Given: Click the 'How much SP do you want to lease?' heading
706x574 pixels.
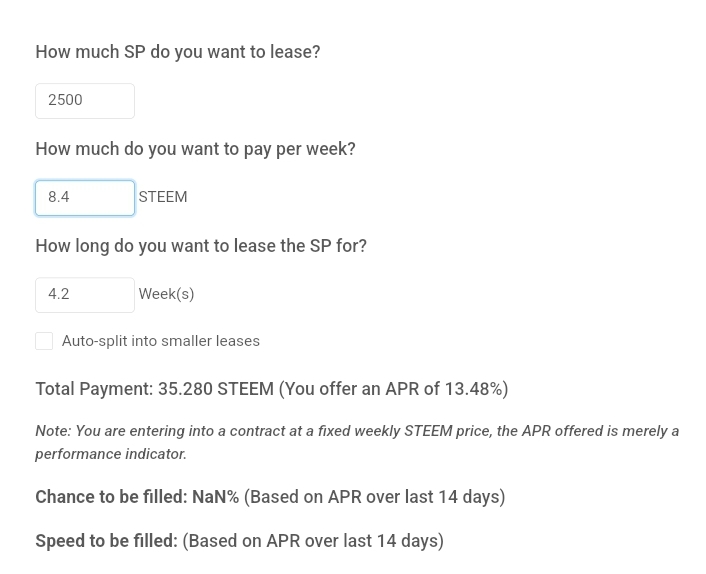Looking at the screenshot, I should [178, 52].
